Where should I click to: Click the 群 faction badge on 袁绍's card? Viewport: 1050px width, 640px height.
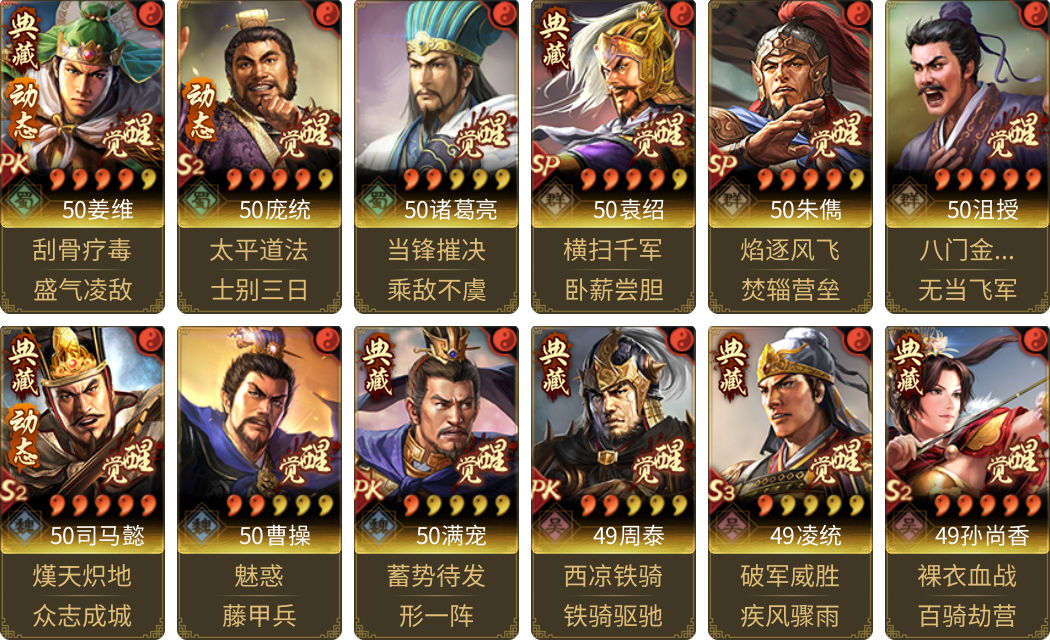554,200
